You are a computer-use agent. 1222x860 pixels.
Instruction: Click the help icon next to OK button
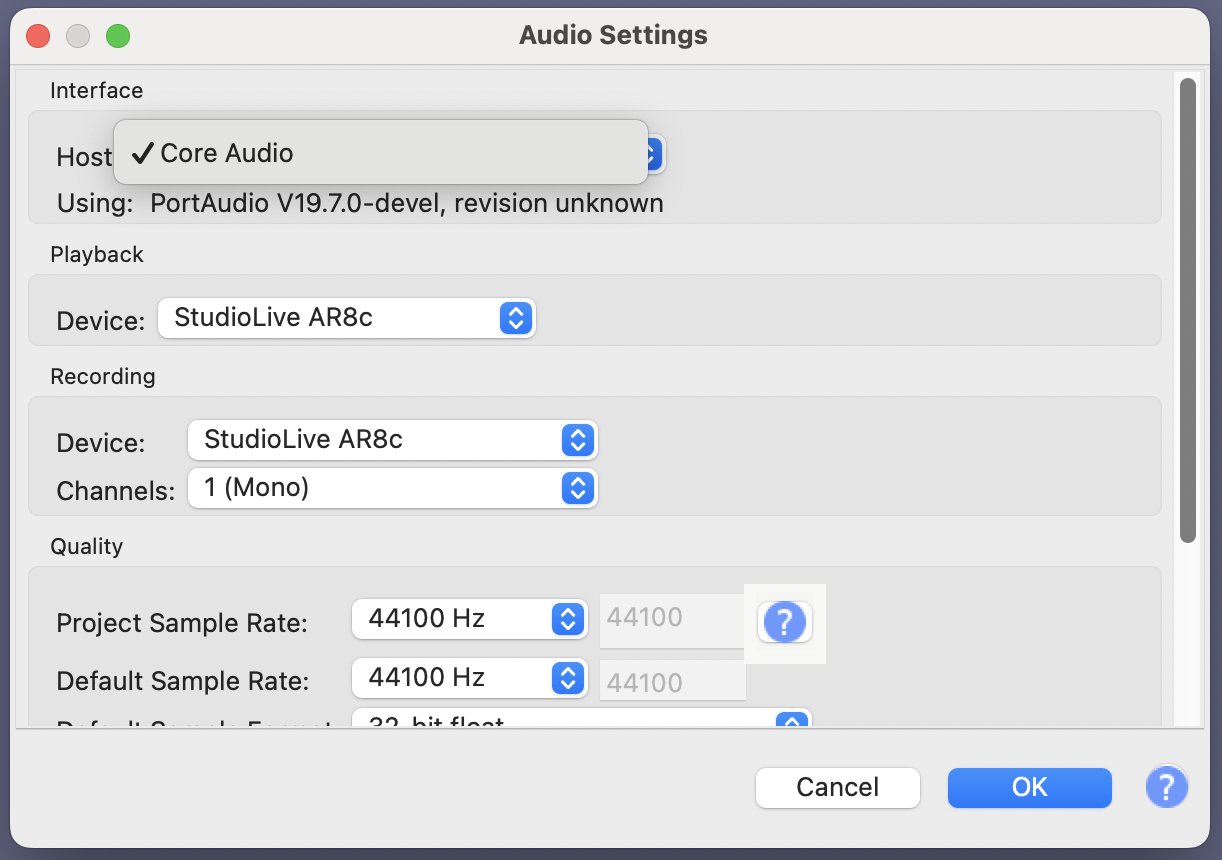coord(1167,787)
